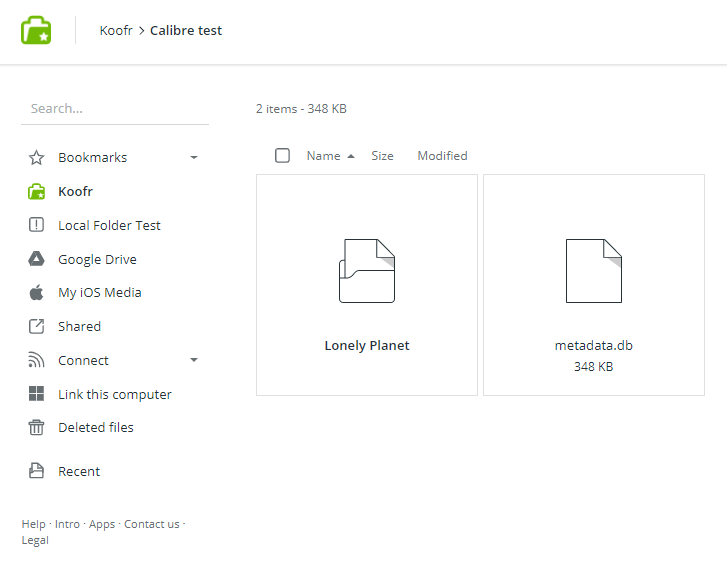727x569 pixels.
Task: Open the Shared icon in sidebar
Action: pos(37,326)
